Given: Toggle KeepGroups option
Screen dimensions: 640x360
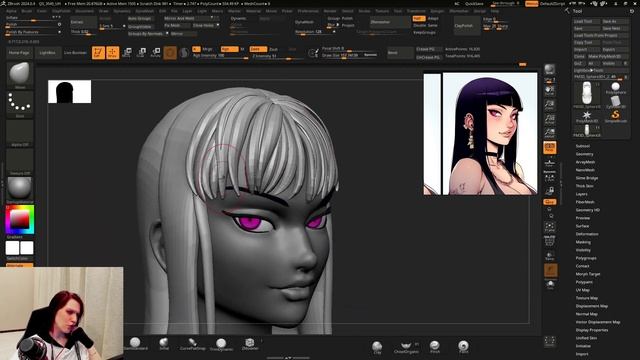Looking at the screenshot, I should (424, 32).
